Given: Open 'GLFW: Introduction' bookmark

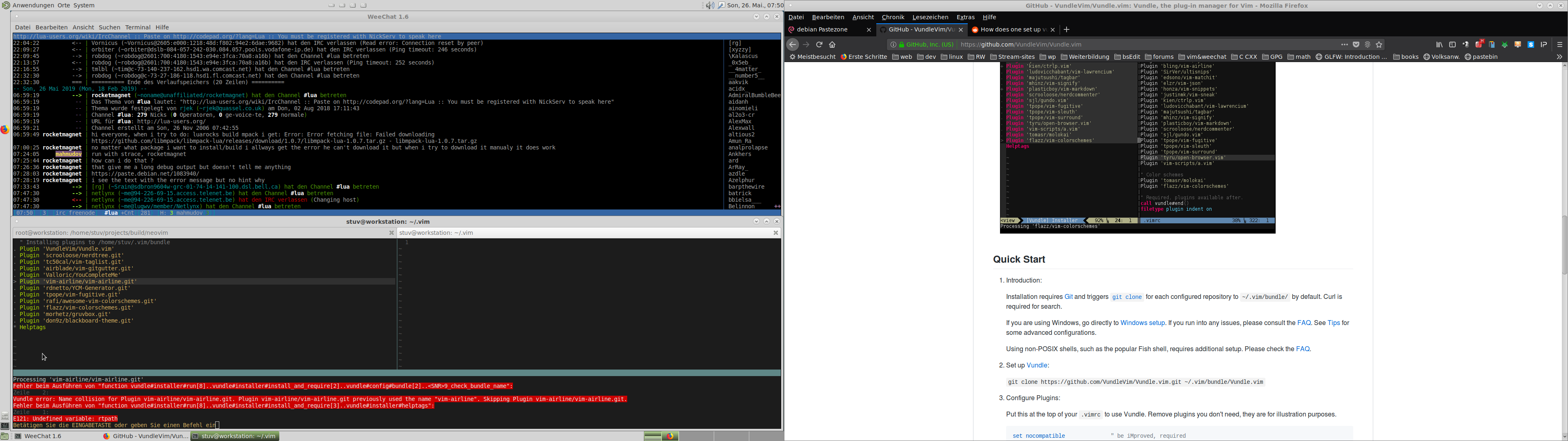Looking at the screenshot, I should click(1351, 57).
